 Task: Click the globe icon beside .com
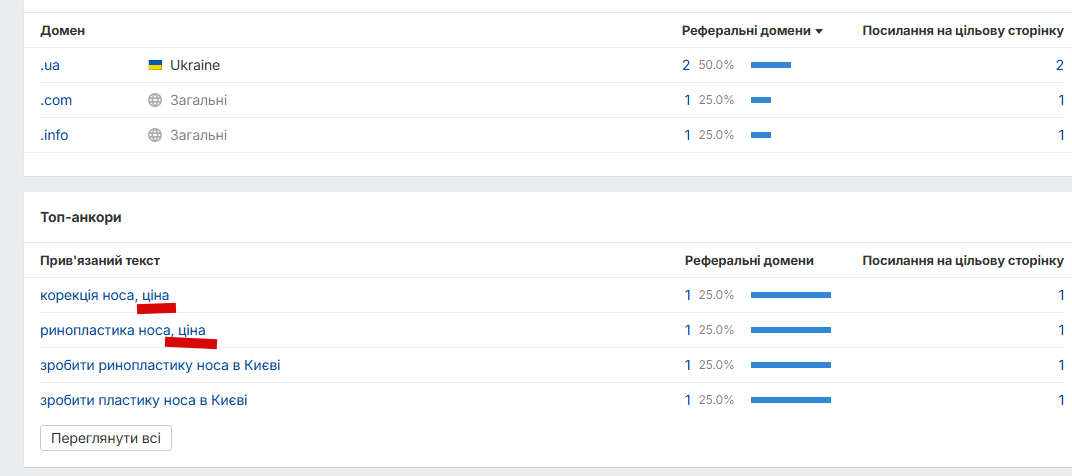coord(155,100)
